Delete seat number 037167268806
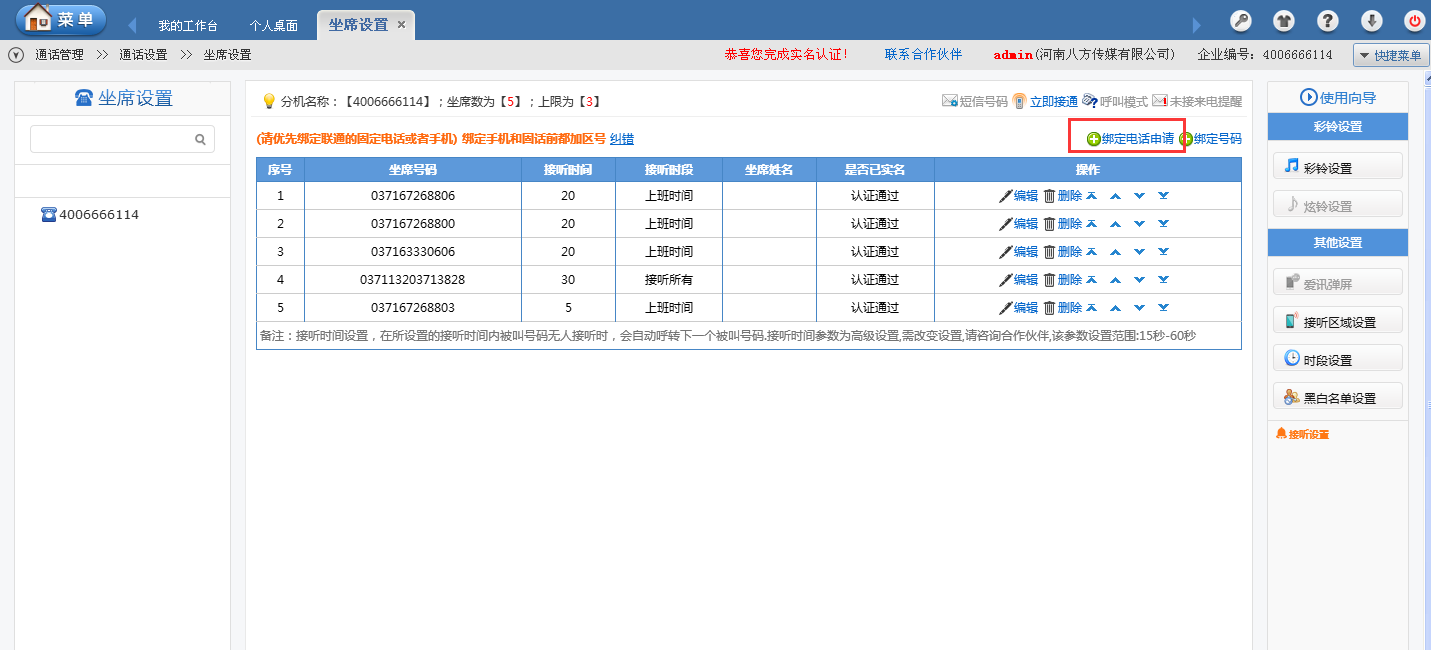 (1062, 196)
